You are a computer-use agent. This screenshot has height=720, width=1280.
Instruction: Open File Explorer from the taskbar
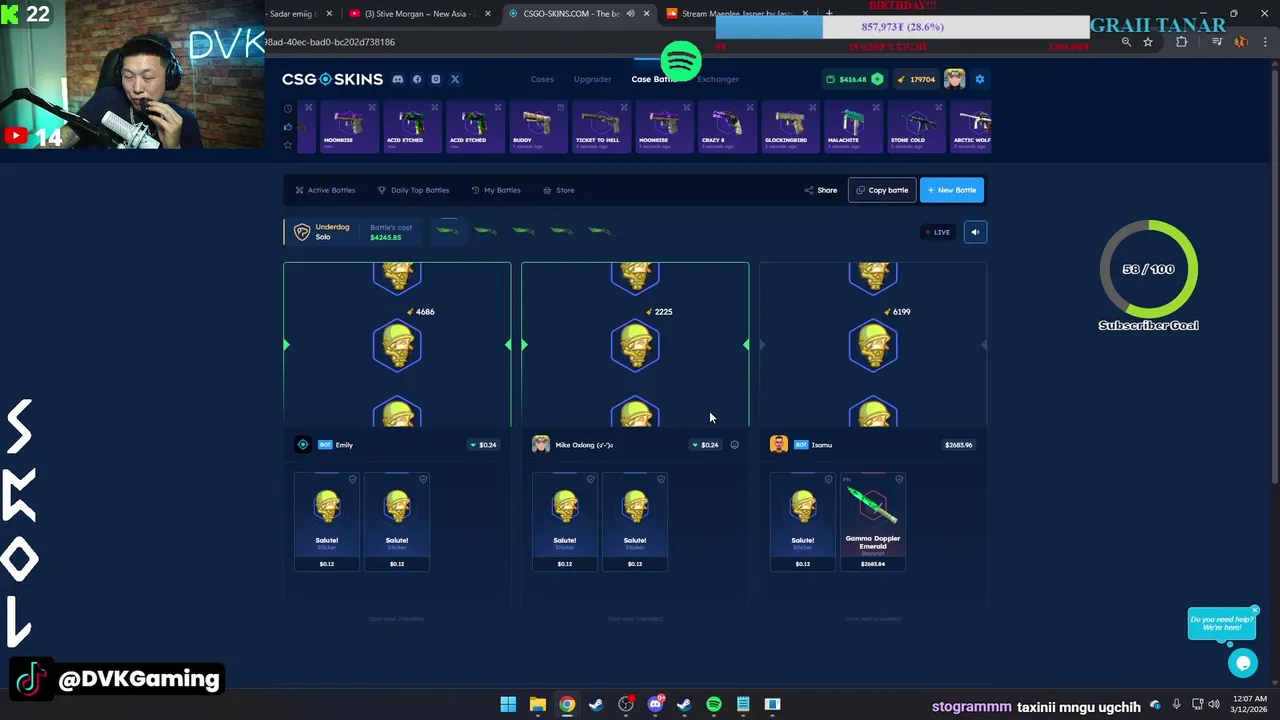(x=538, y=705)
